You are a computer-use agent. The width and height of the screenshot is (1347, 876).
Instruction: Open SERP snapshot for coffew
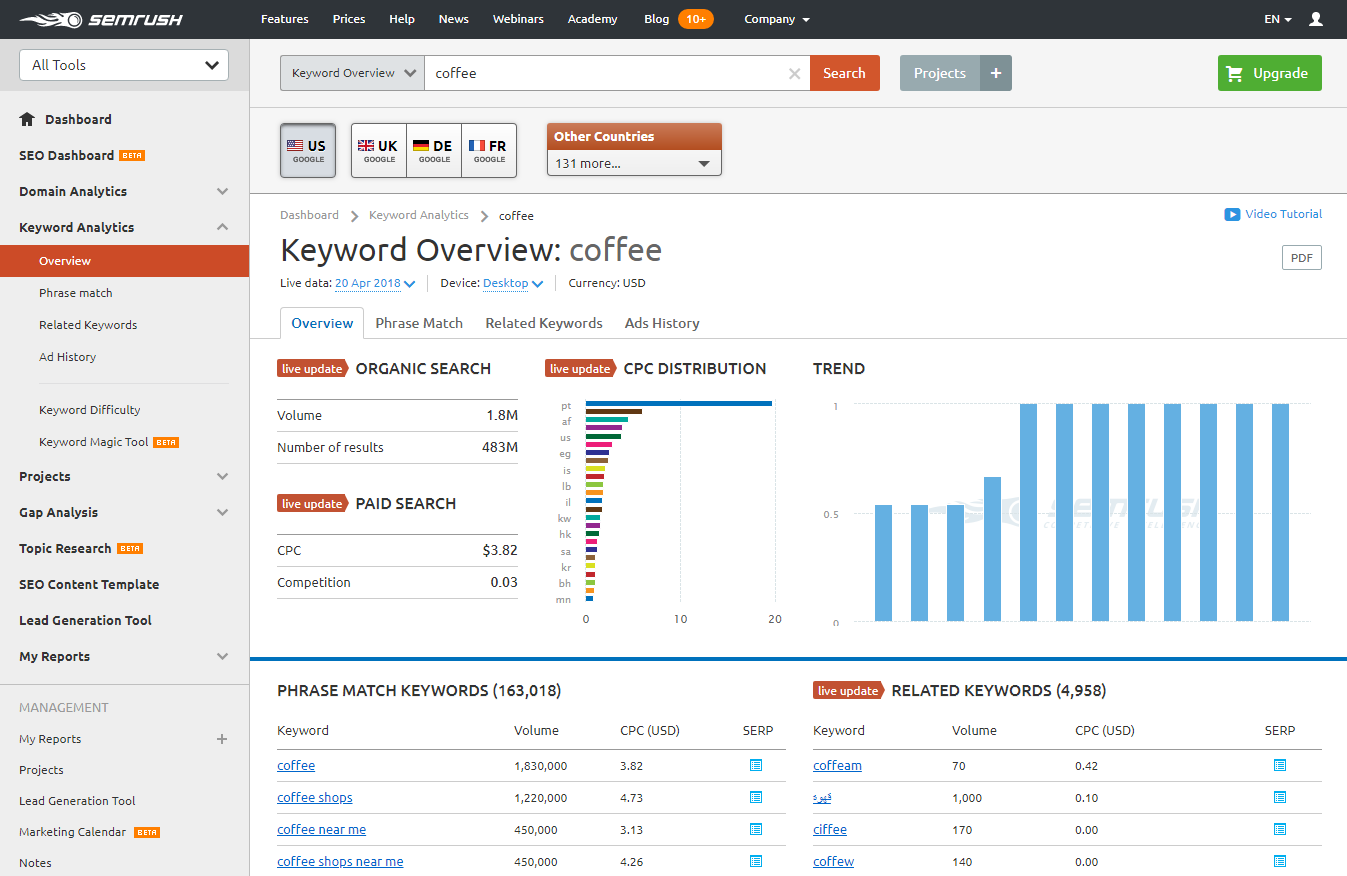point(1280,861)
